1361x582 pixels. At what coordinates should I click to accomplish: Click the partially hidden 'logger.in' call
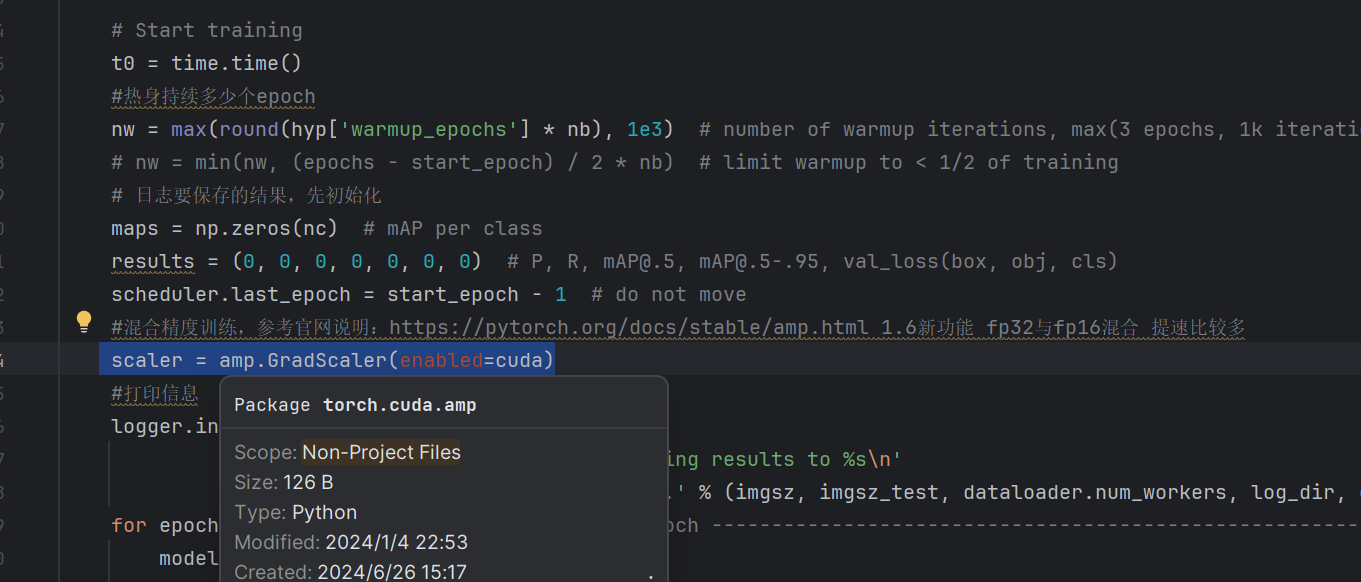click(x=165, y=426)
